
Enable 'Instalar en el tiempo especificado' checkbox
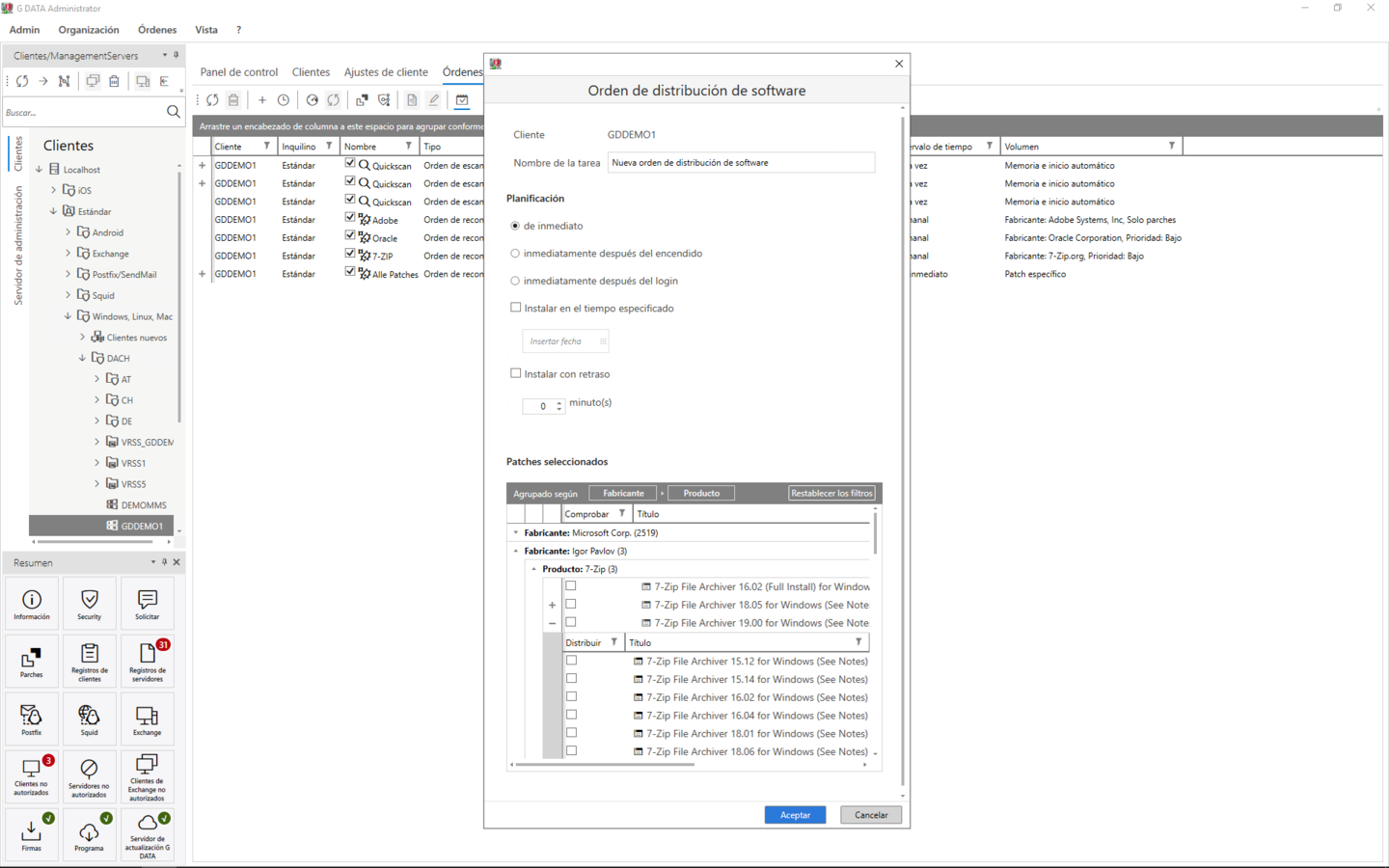(515, 308)
